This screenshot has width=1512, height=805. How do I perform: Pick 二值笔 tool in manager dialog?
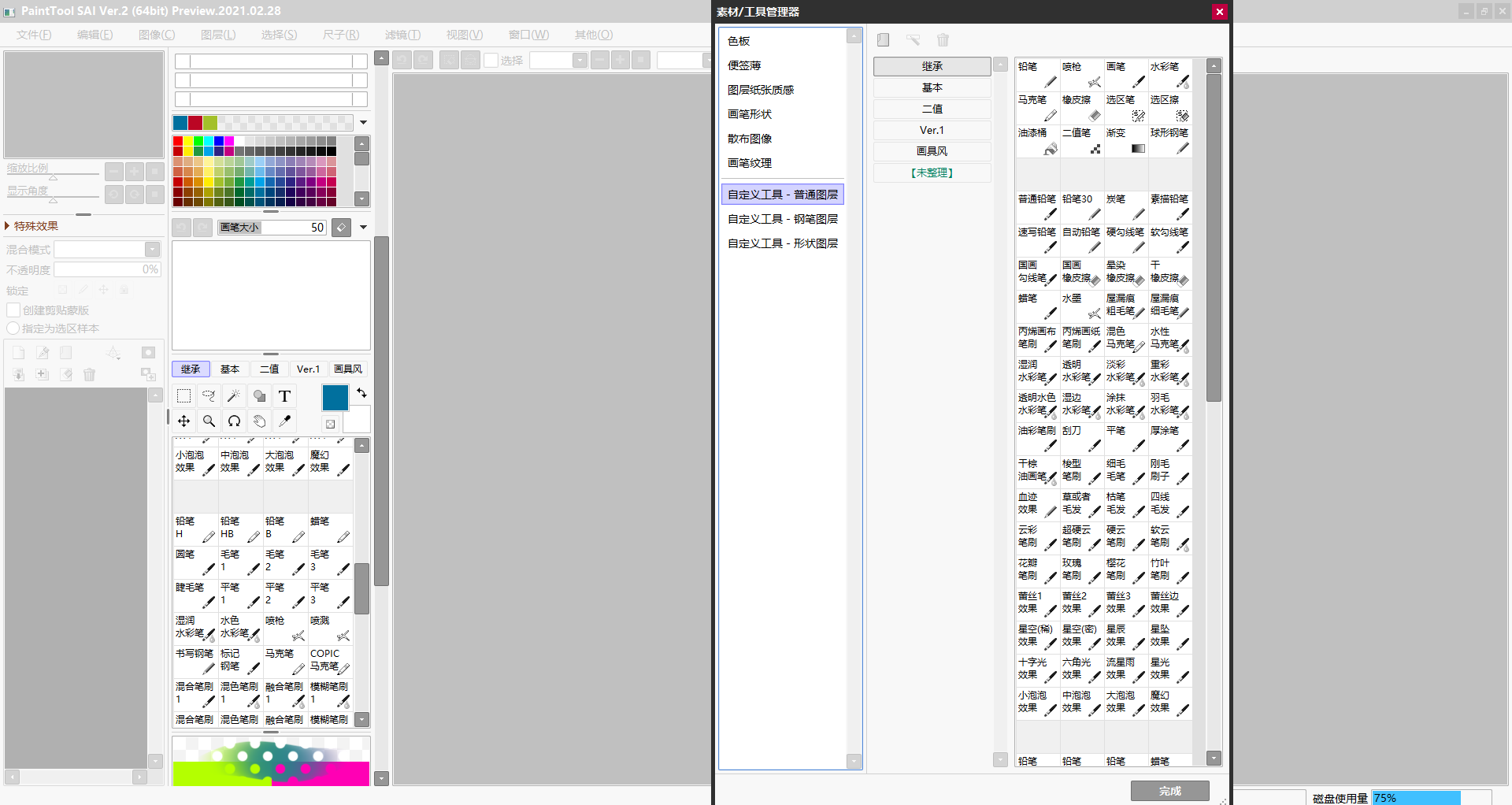point(1081,142)
